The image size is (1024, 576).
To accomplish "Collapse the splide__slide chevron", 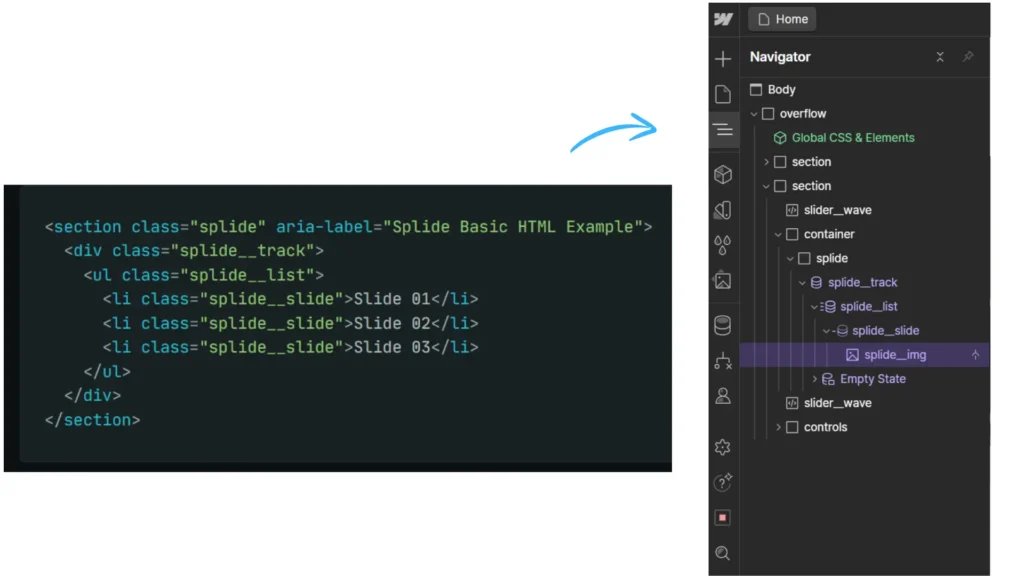I will (826, 331).
